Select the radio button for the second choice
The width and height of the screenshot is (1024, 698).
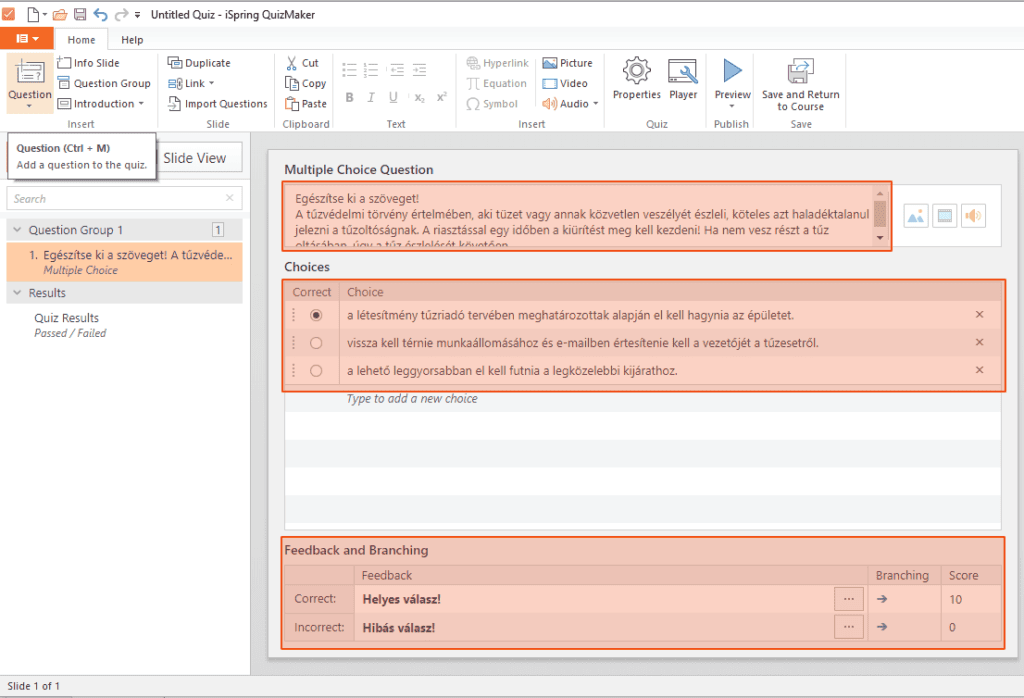pos(316,343)
